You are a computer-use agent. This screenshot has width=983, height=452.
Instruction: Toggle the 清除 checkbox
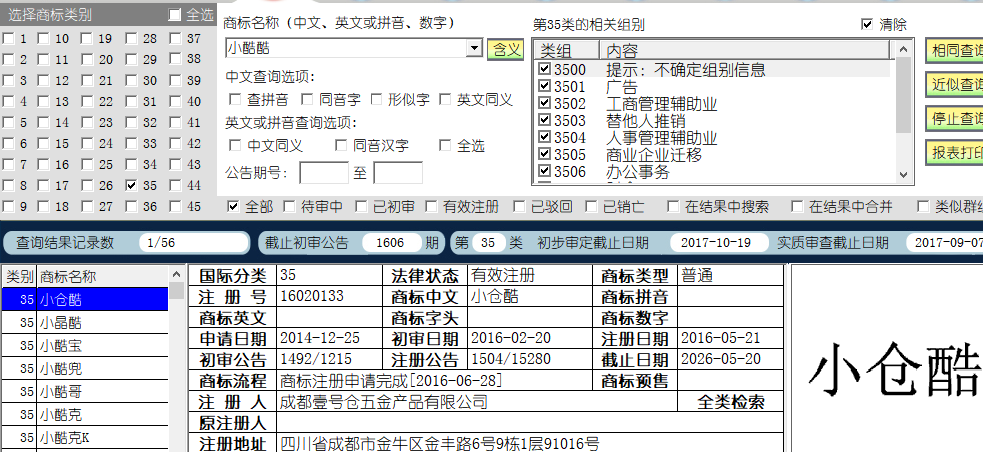coord(866,24)
